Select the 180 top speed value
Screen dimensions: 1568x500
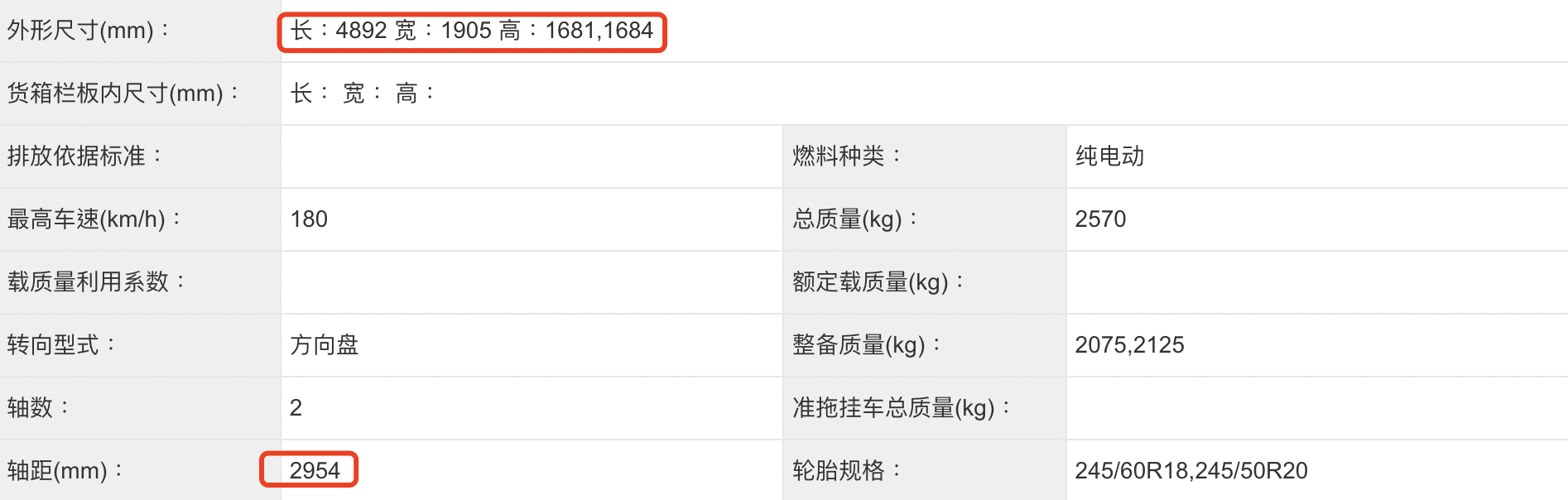[x=309, y=219]
